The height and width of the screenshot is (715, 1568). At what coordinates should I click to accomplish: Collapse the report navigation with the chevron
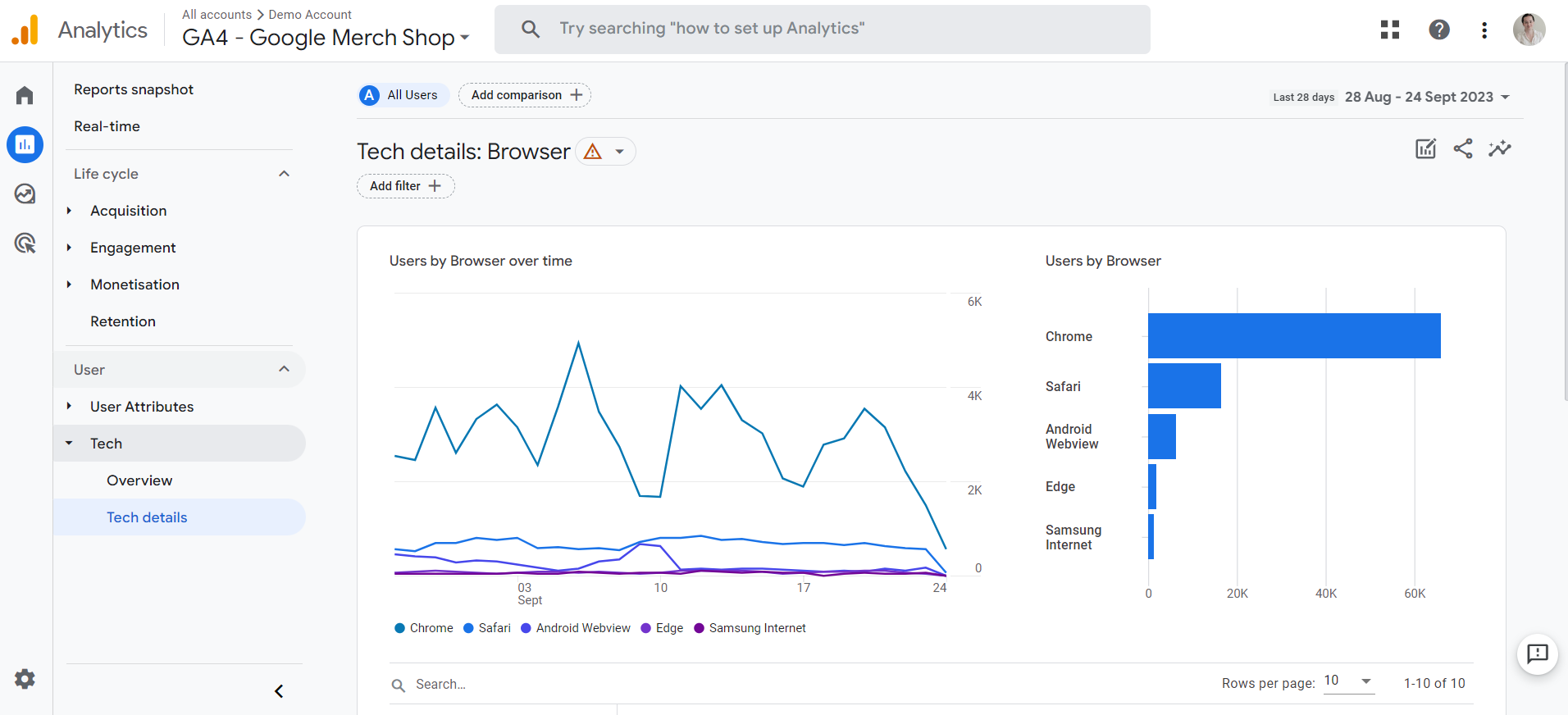coord(279,691)
